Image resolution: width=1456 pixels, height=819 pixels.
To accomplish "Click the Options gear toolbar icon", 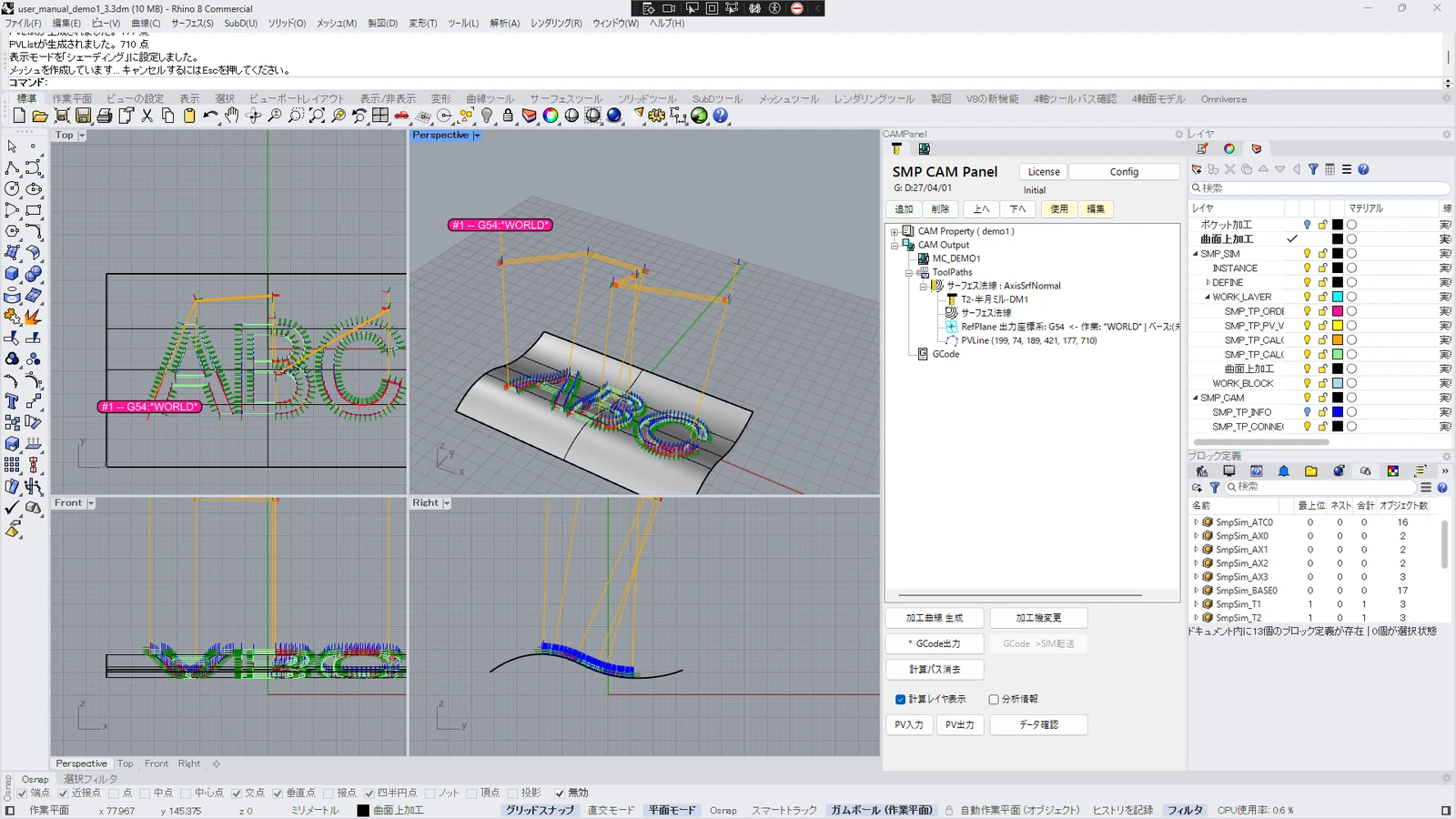I will tap(657, 116).
